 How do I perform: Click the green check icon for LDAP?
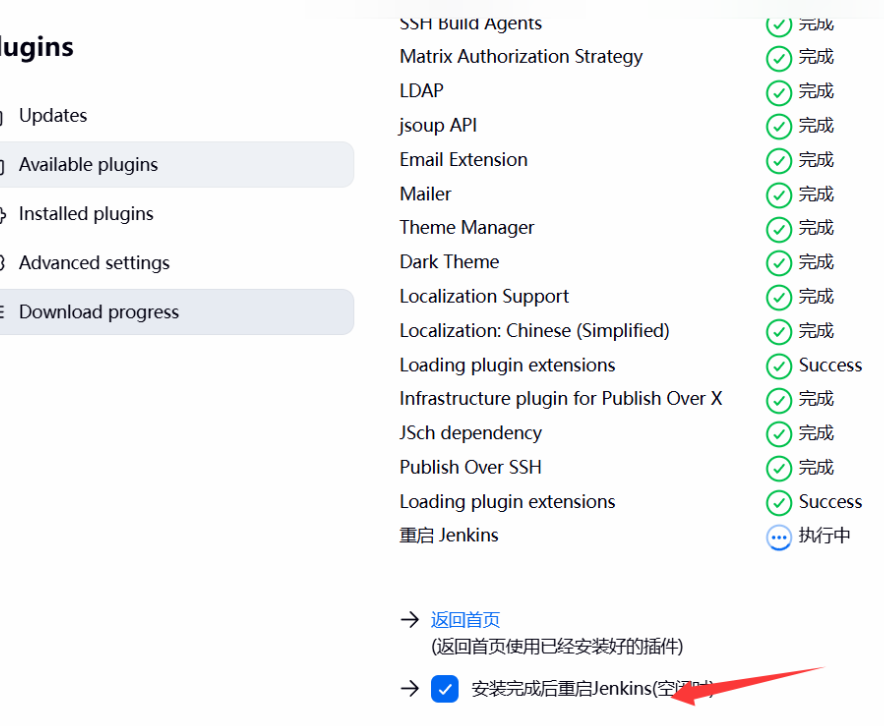tap(779, 92)
